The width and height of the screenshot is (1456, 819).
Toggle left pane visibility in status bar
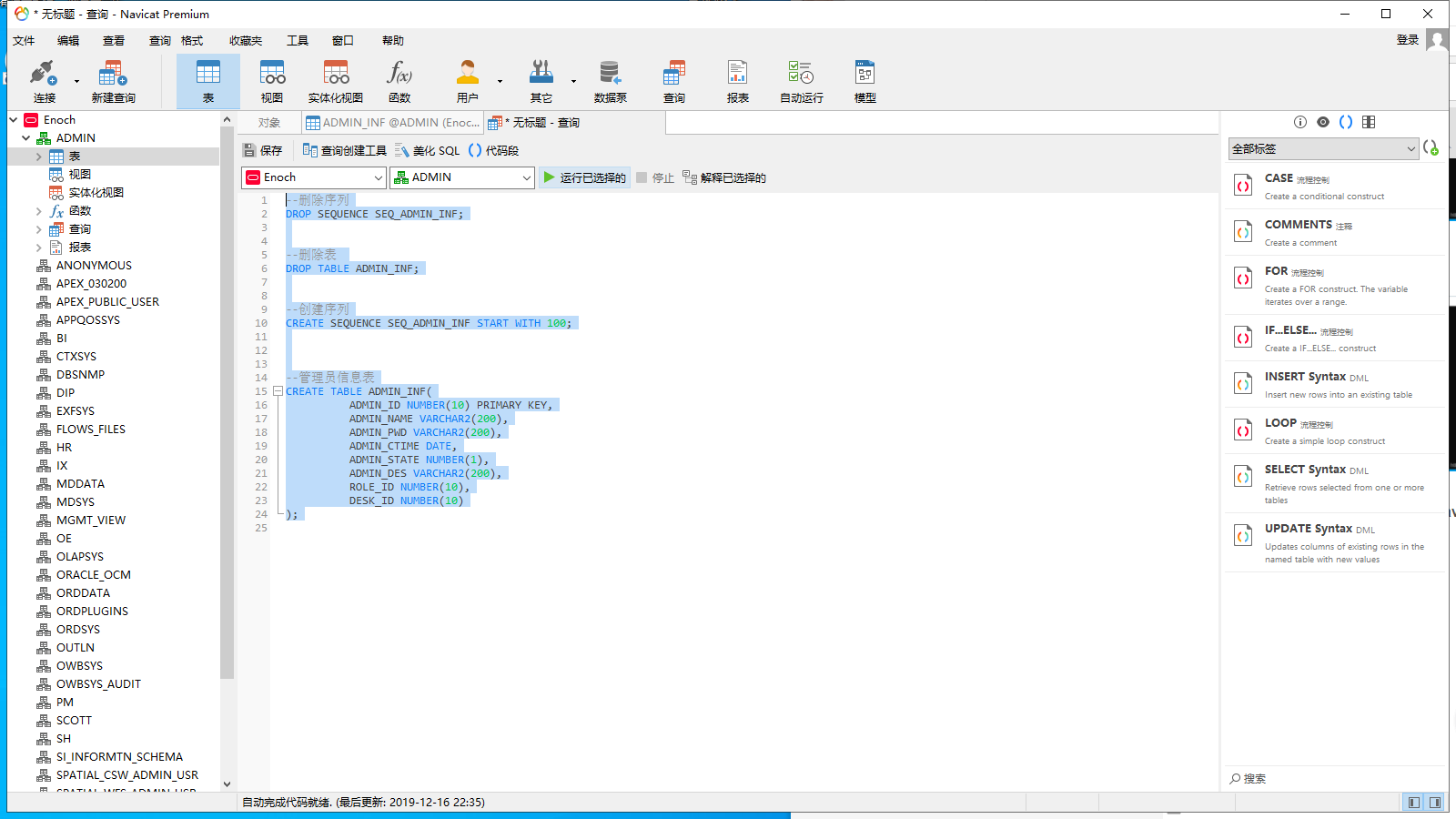tap(1413, 803)
